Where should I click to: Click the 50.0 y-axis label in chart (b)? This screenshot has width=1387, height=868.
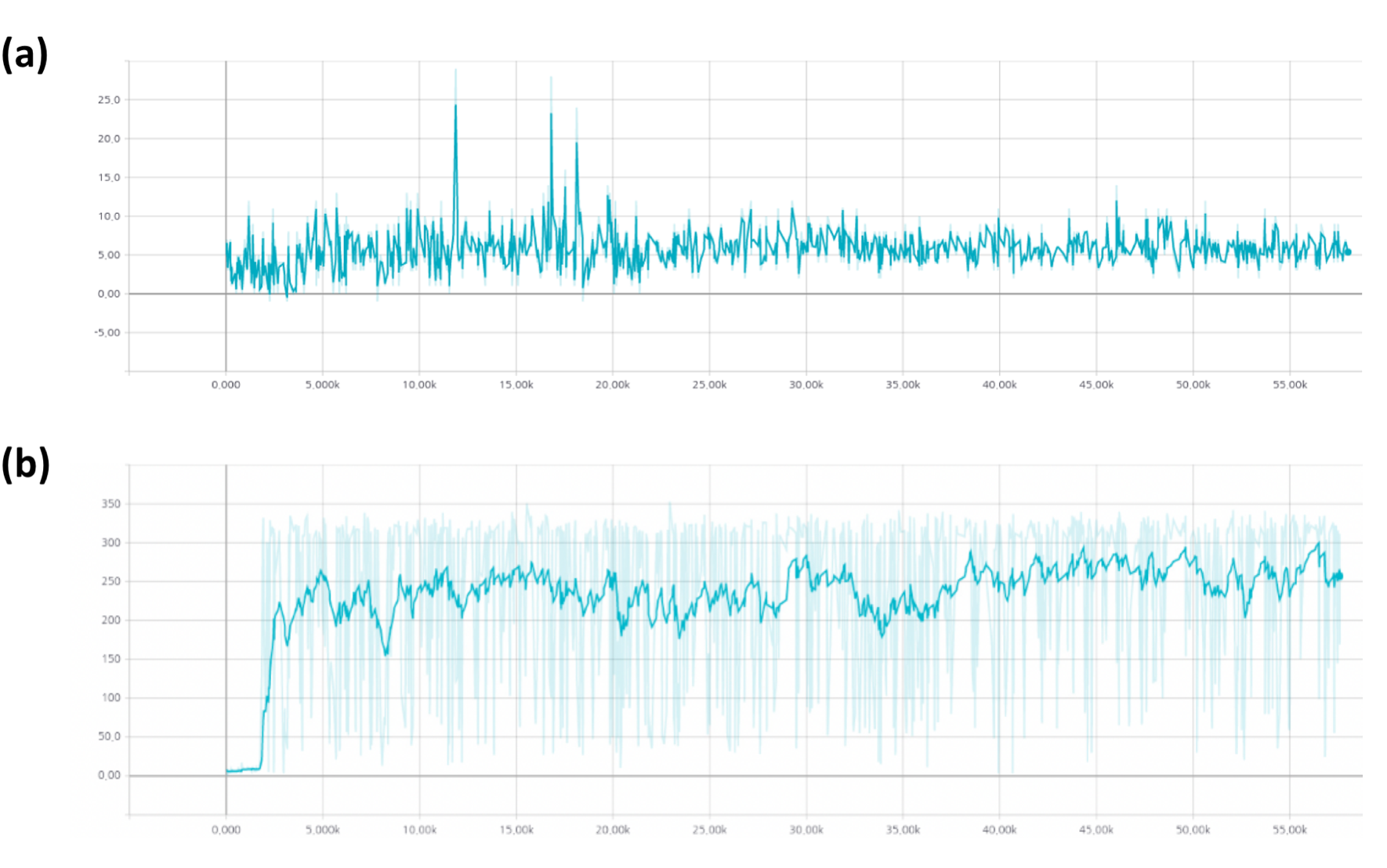(x=109, y=736)
